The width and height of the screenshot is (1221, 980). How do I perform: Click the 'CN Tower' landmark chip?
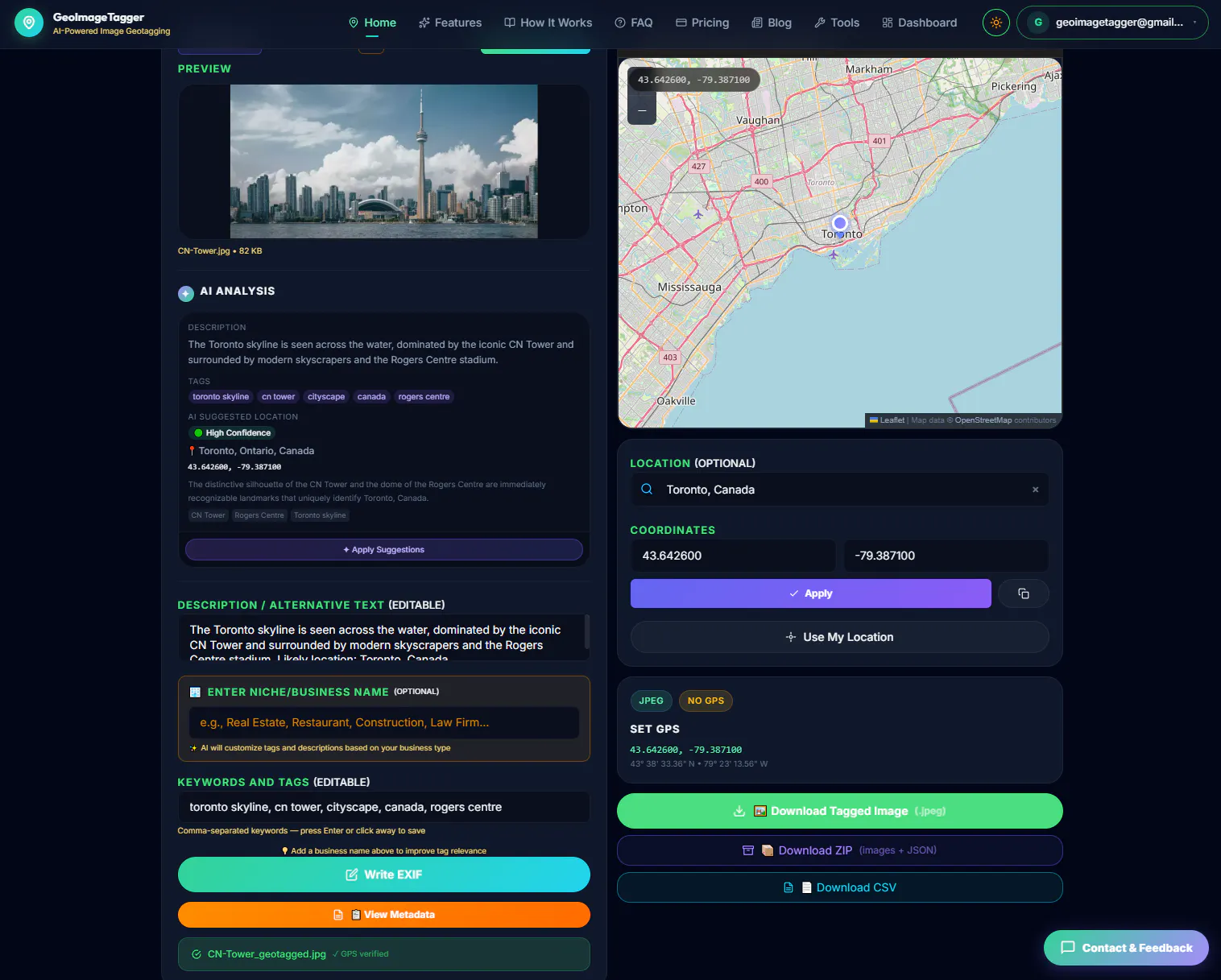coord(209,515)
